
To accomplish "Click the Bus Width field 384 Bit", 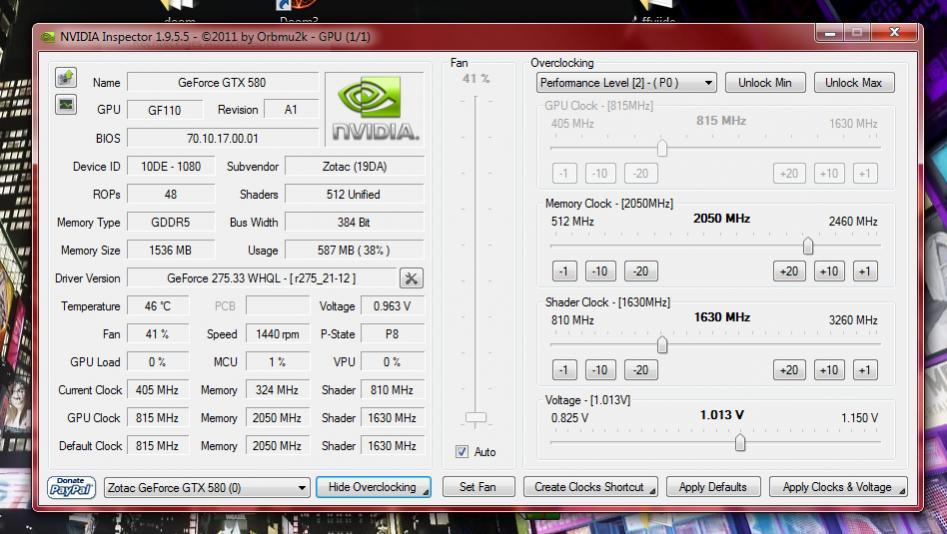I will coord(355,222).
